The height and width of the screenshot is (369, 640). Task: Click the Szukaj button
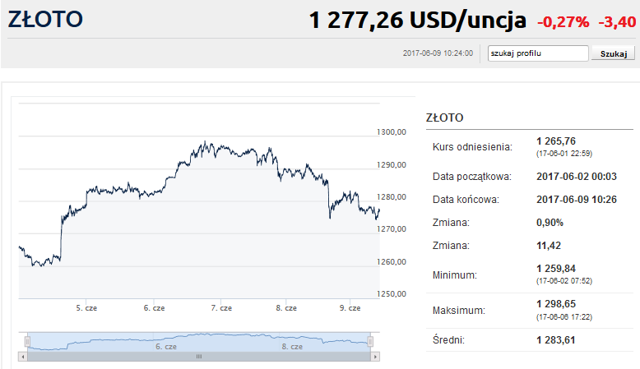pyautogui.click(x=613, y=53)
